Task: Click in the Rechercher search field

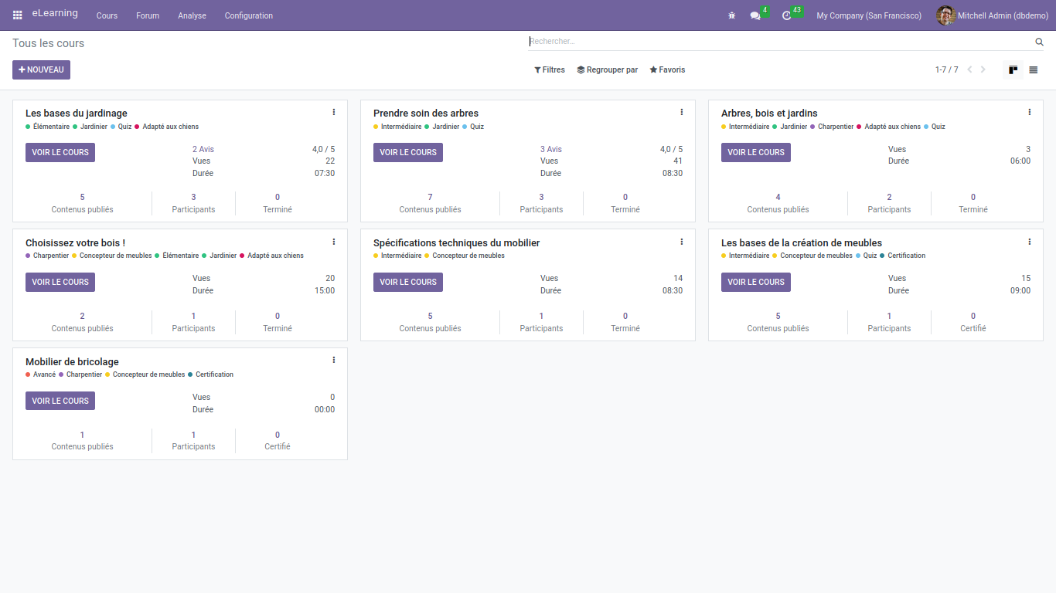Action: point(780,42)
